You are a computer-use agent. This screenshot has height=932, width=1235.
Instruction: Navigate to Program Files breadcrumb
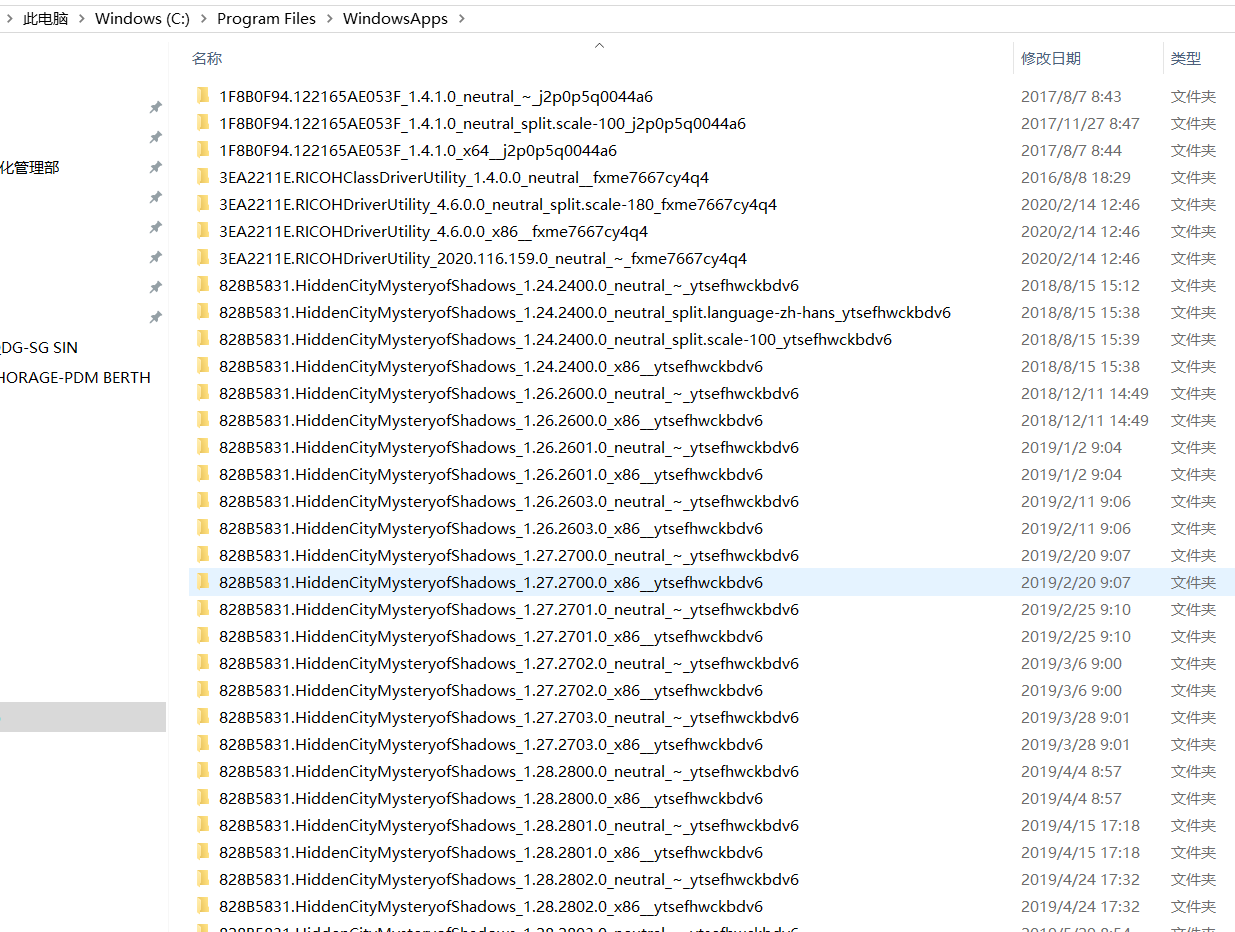point(266,19)
